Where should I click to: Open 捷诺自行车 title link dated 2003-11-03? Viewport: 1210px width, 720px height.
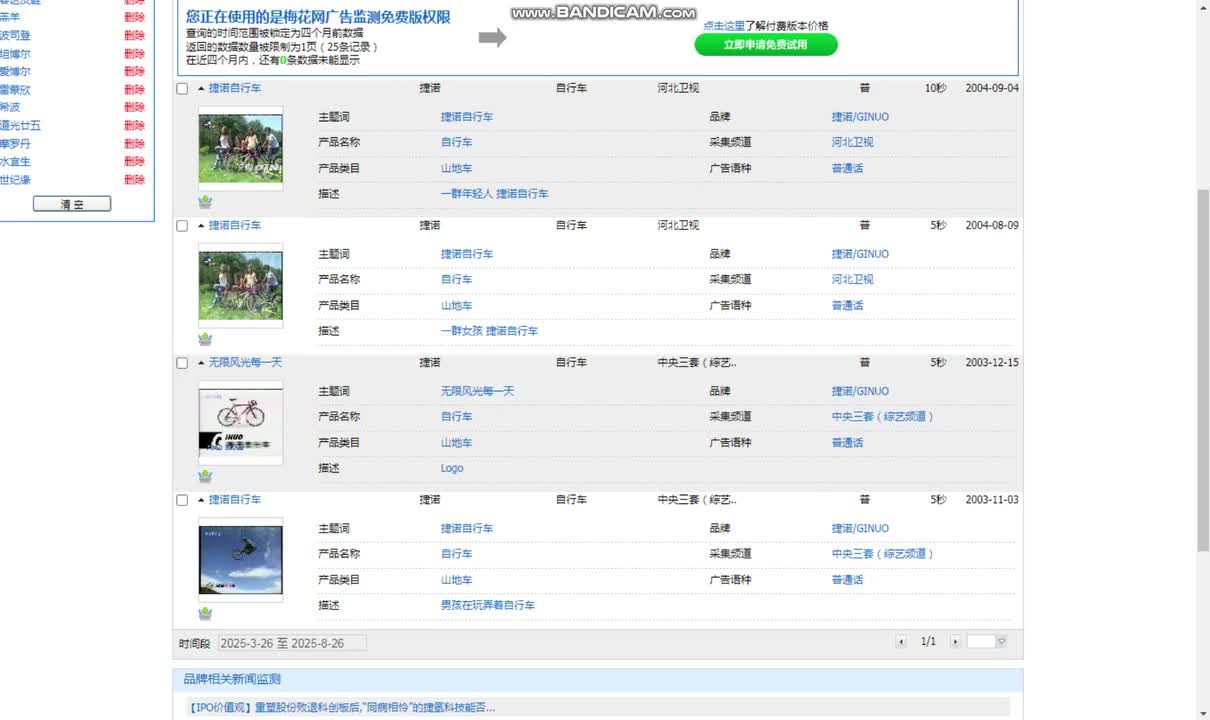pyautogui.click(x=235, y=499)
